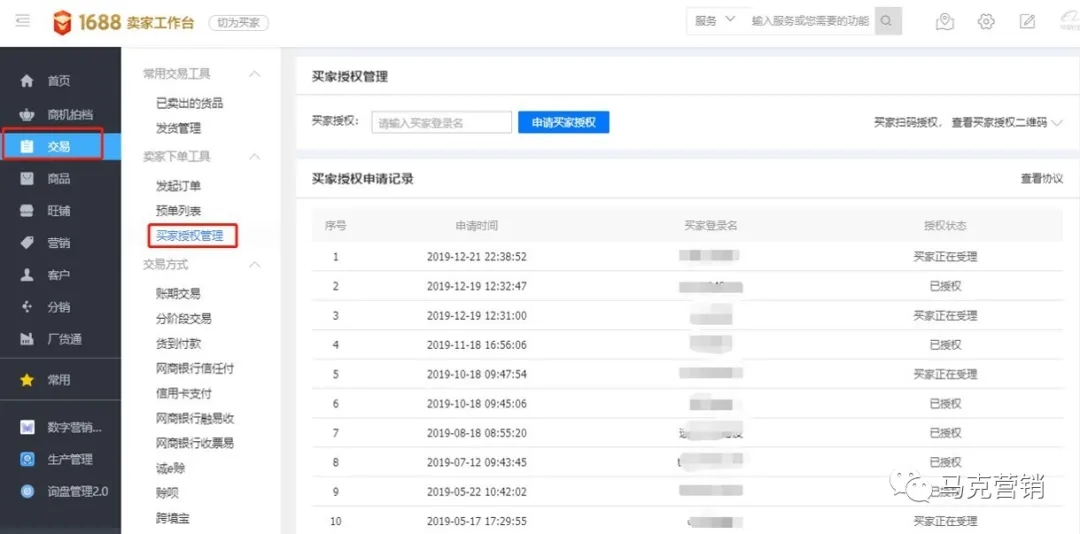The width and height of the screenshot is (1080, 534).
Task: Open the 查看协议 link
Action: 1041,179
